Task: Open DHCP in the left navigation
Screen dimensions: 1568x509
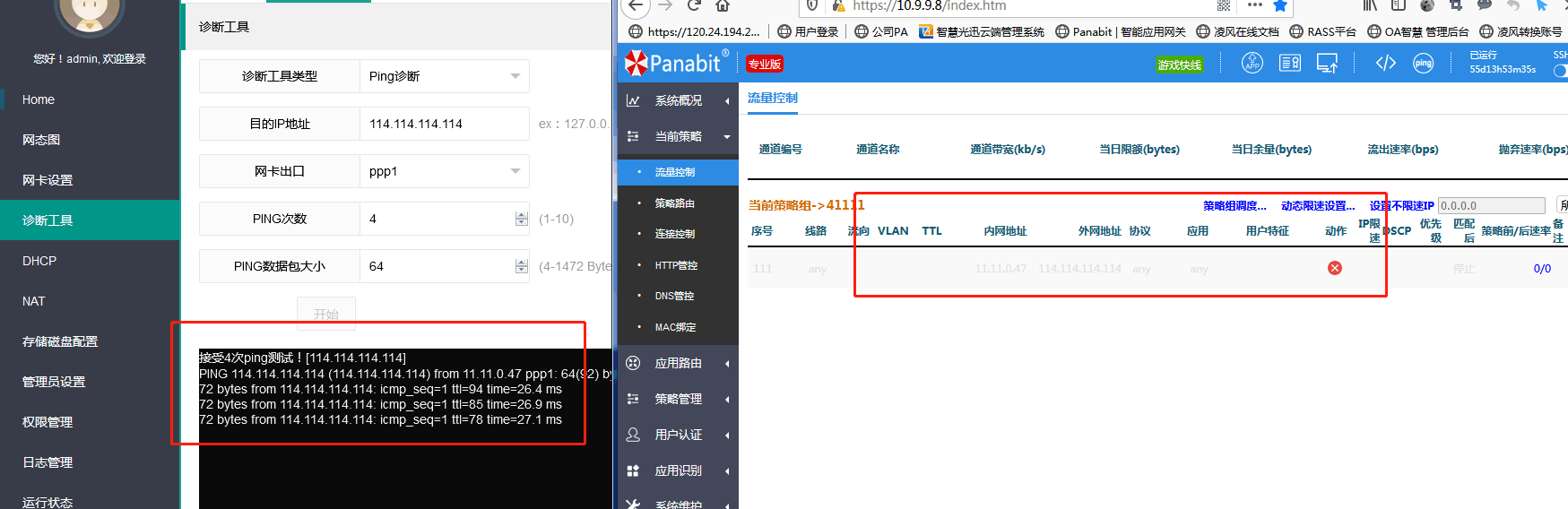Action: pos(39,261)
